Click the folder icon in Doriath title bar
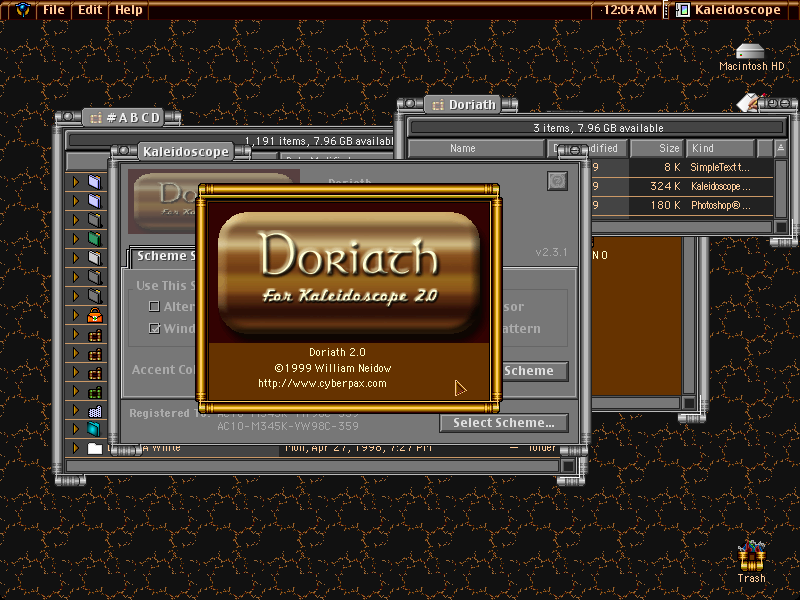800x600 pixels. coord(438,105)
